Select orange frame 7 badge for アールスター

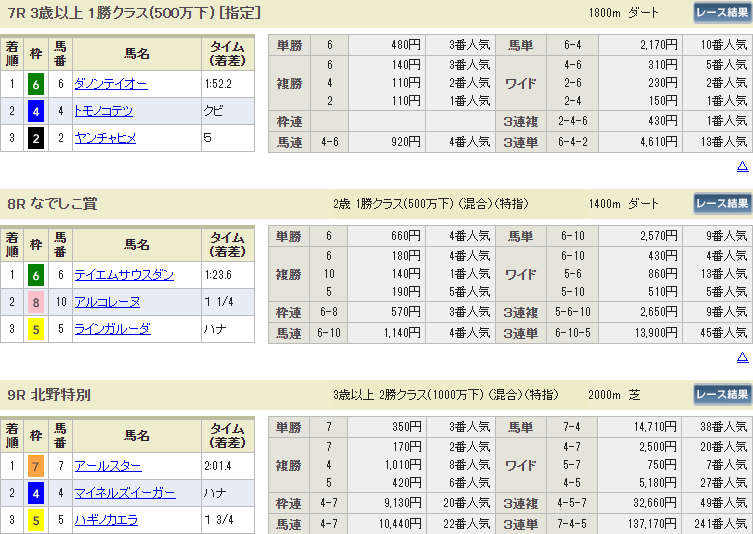coord(36,466)
